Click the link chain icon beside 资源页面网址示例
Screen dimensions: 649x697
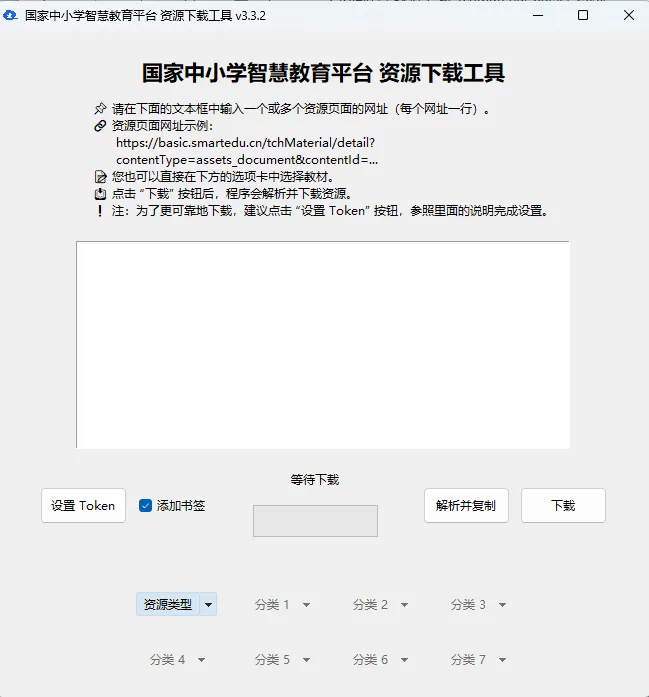100,126
